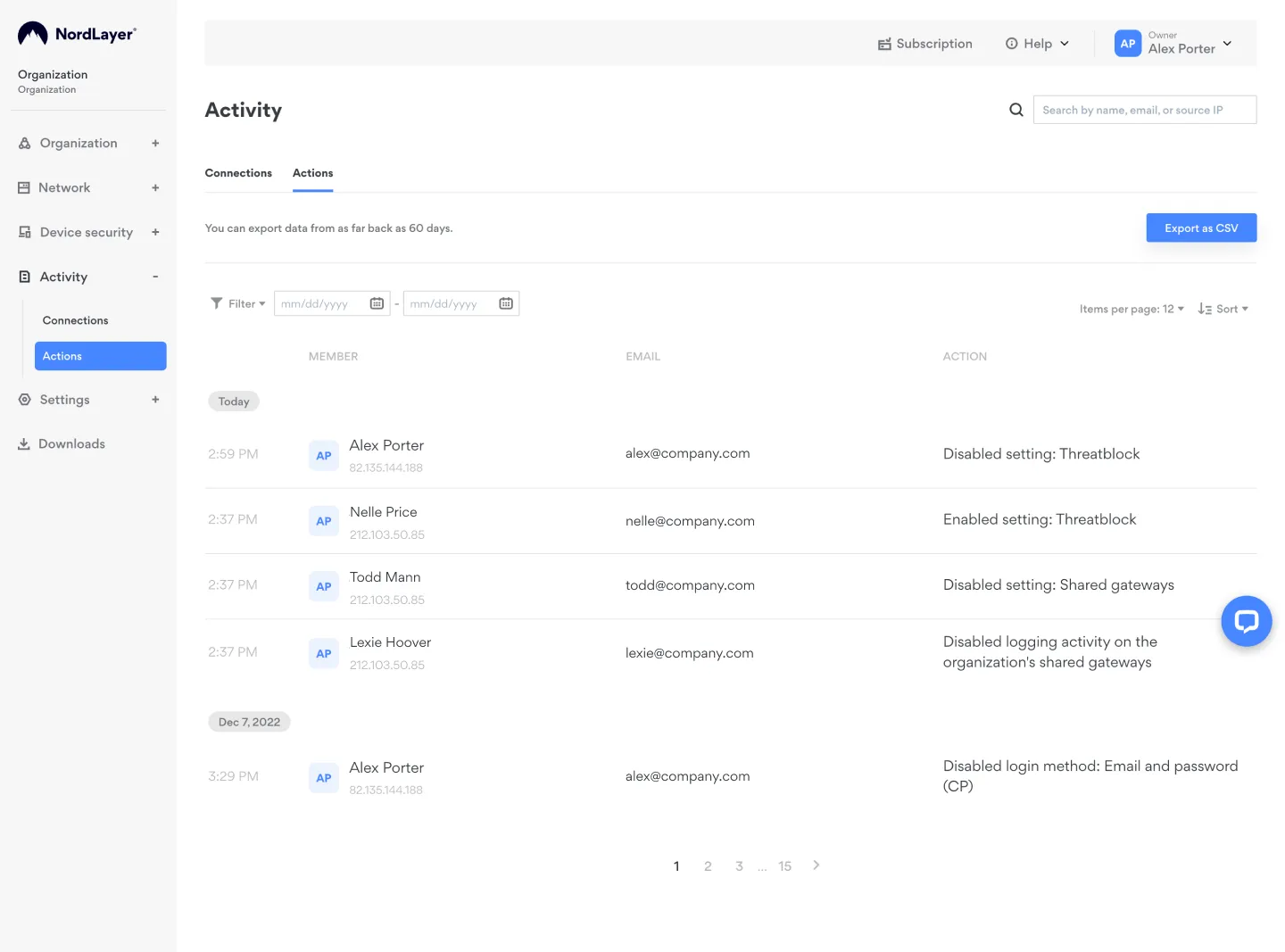This screenshot has height=952, width=1285.
Task: Open the live chat bubble
Action: click(x=1247, y=621)
